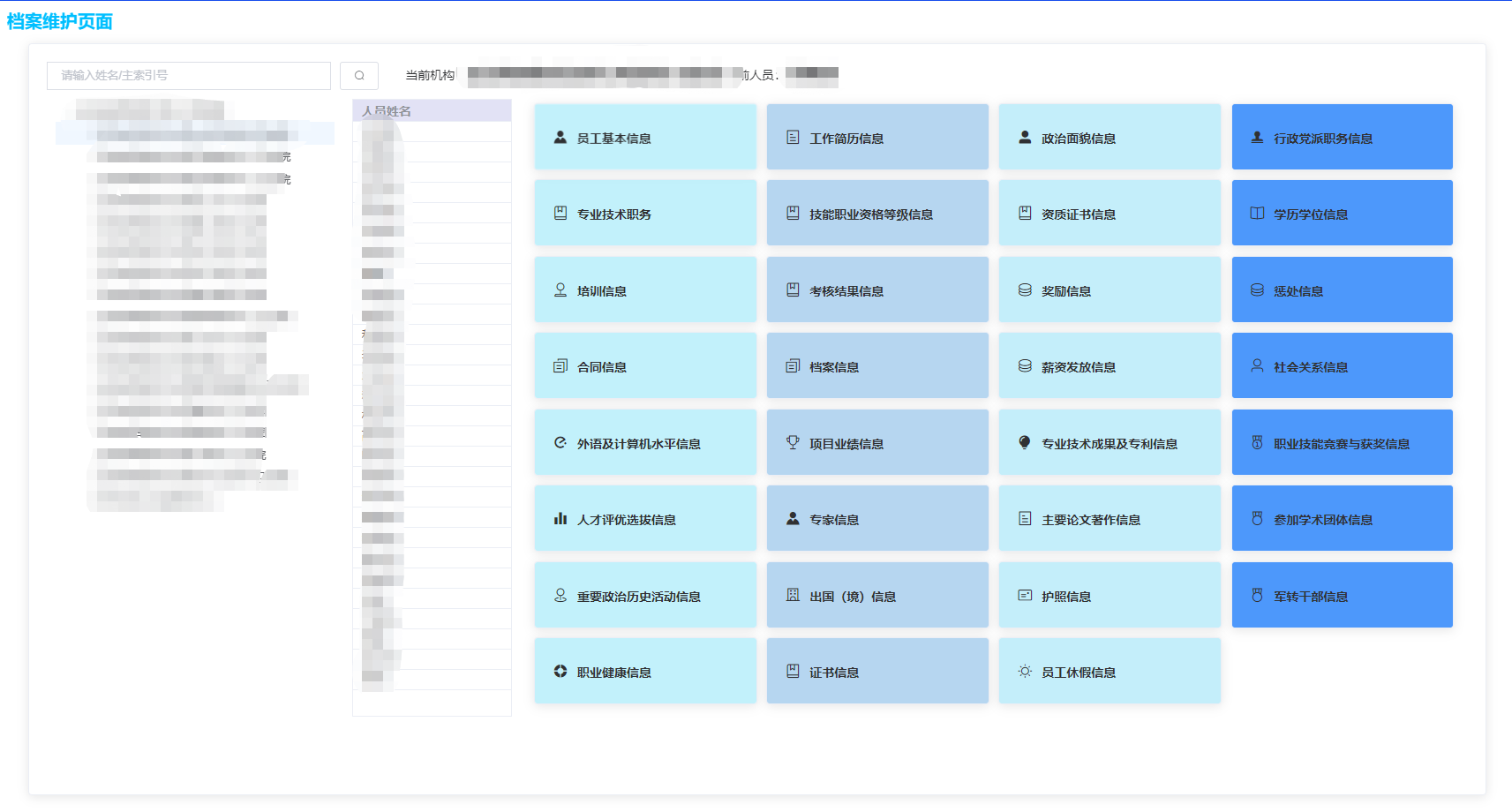Viewport: 1512px width, 812px height.
Task: Open 员工休假信息 by its label
Action: click(1079, 673)
